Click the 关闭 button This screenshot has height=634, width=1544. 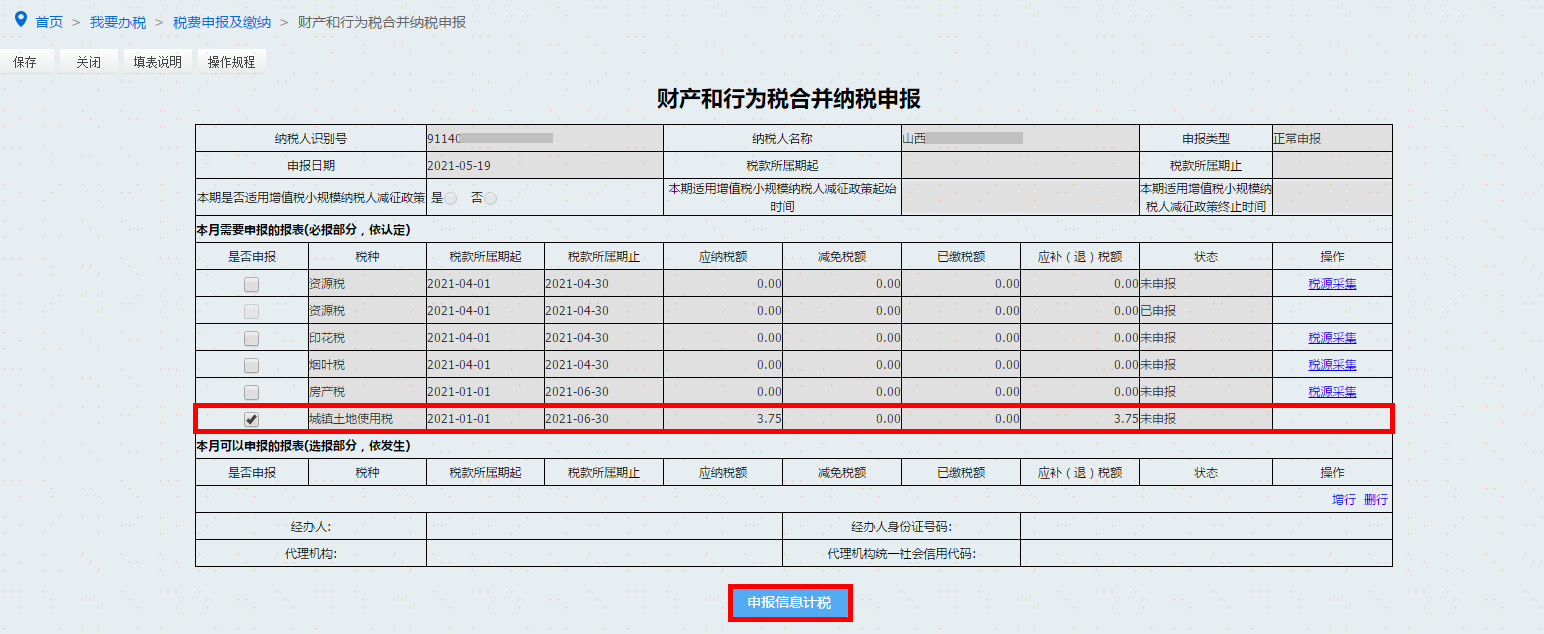click(x=88, y=62)
